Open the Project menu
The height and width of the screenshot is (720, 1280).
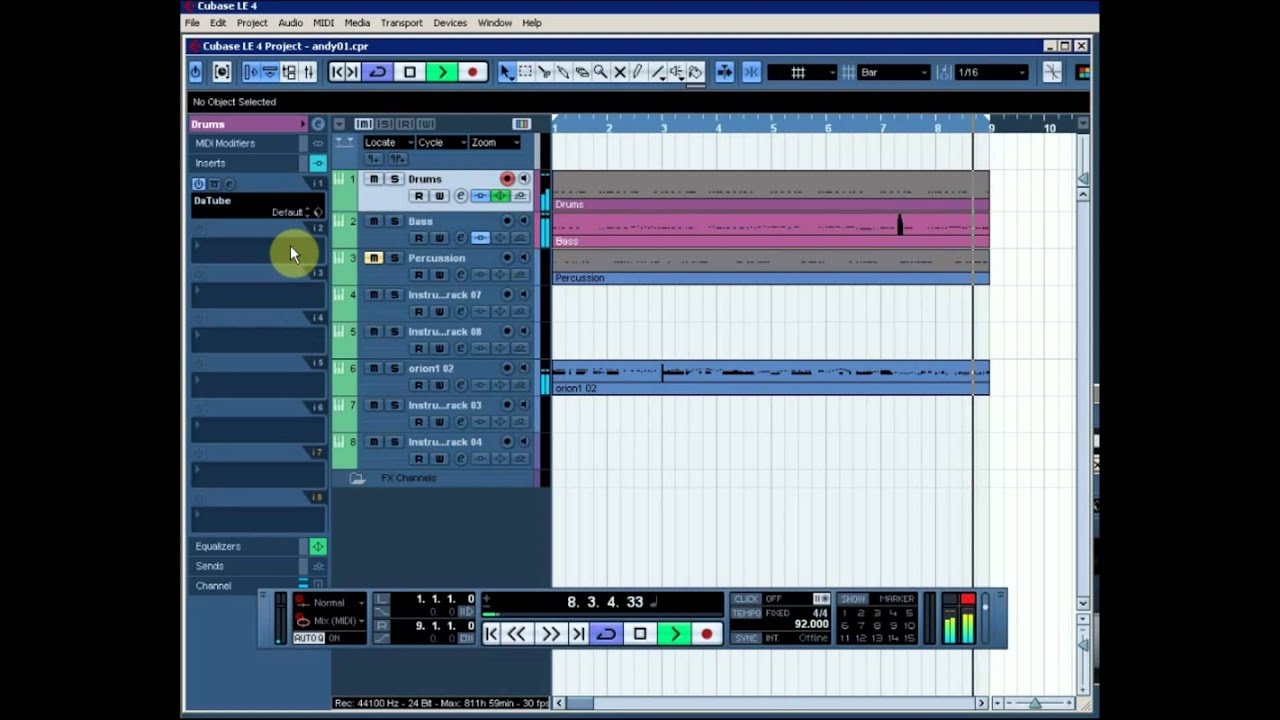point(252,23)
